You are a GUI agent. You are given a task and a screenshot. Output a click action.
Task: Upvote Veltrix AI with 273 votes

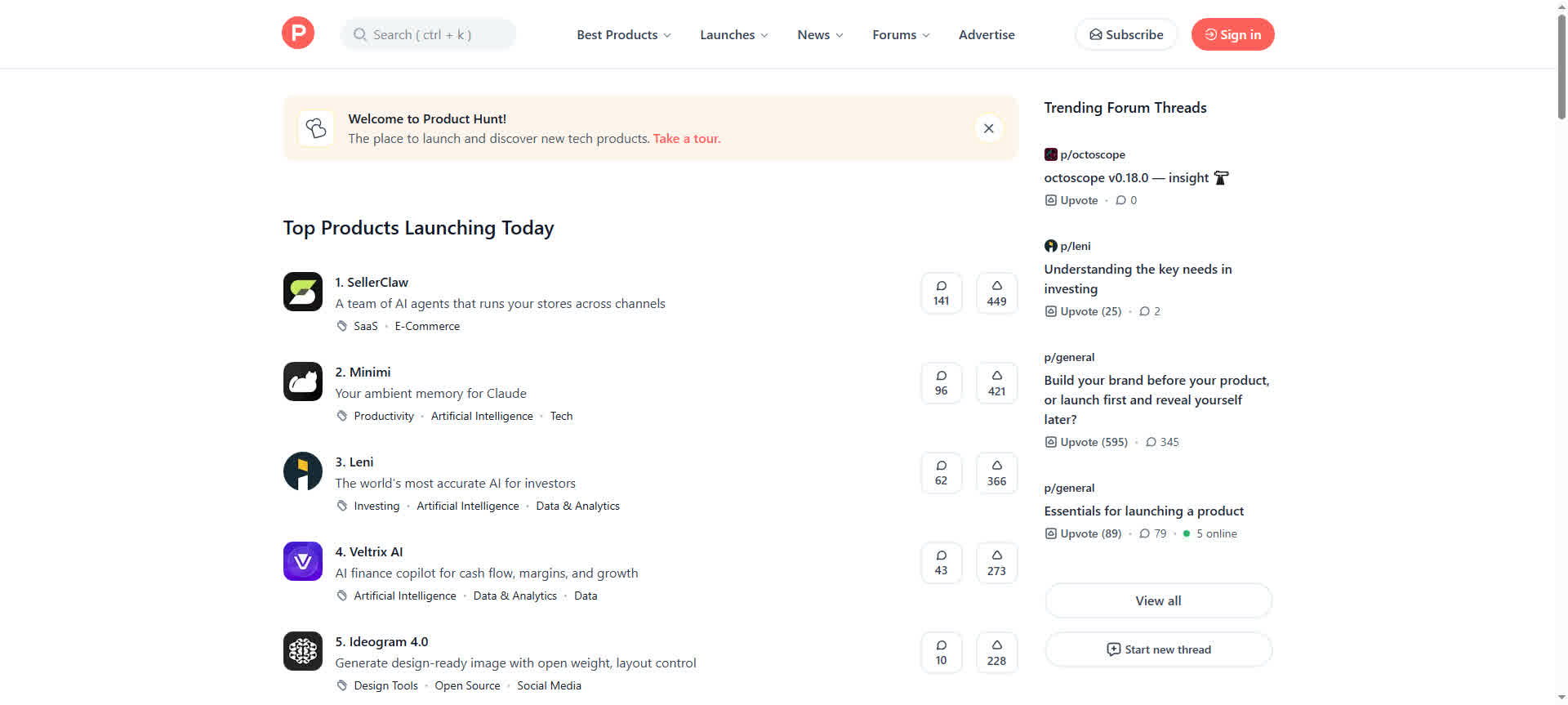pos(997,563)
